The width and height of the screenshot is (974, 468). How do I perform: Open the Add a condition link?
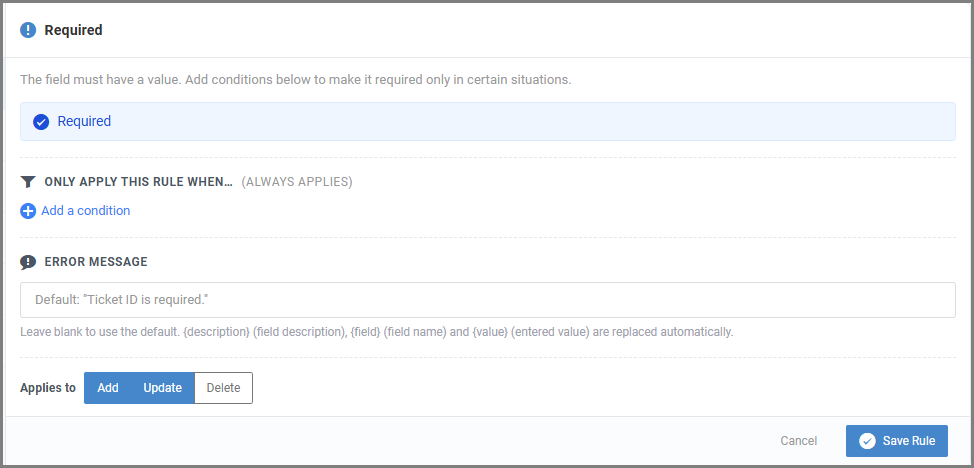(x=86, y=211)
